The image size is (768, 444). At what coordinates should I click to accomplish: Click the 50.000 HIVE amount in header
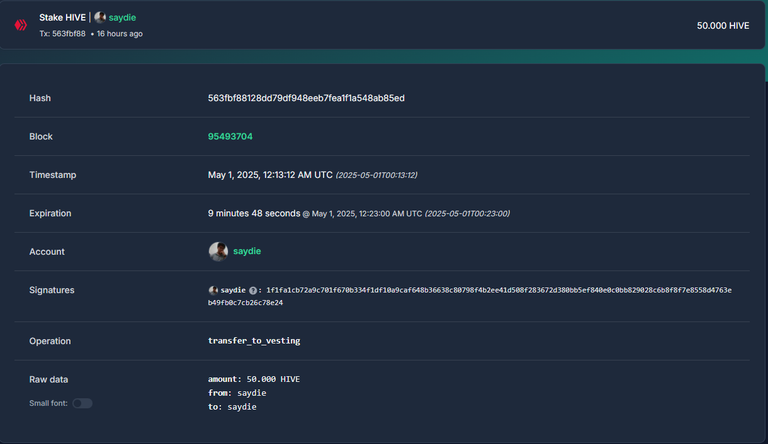[723, 25]
